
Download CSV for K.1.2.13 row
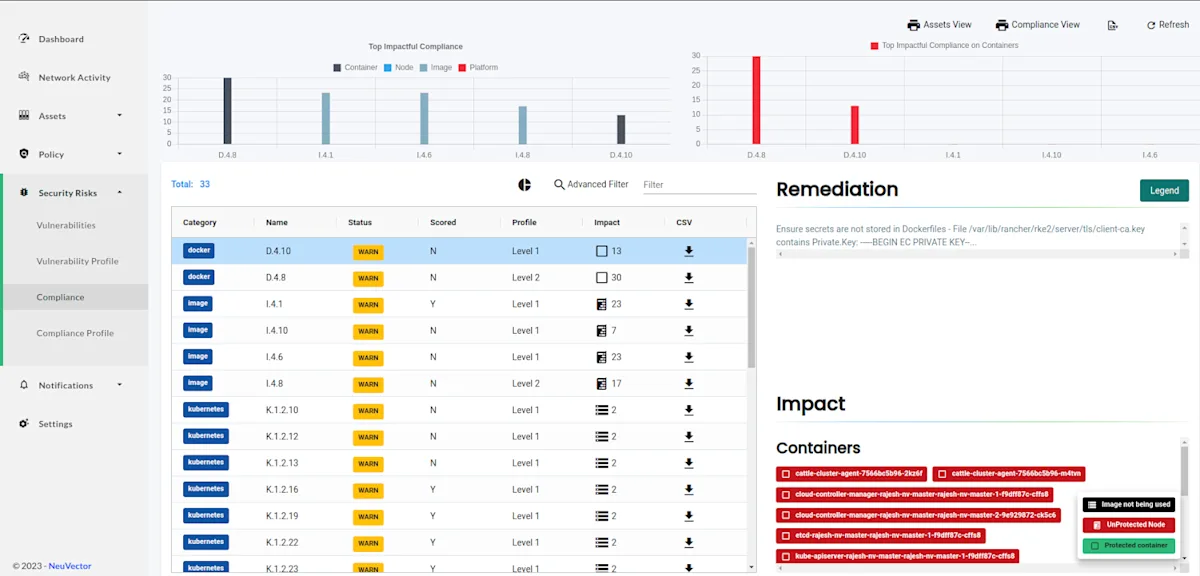689,463
